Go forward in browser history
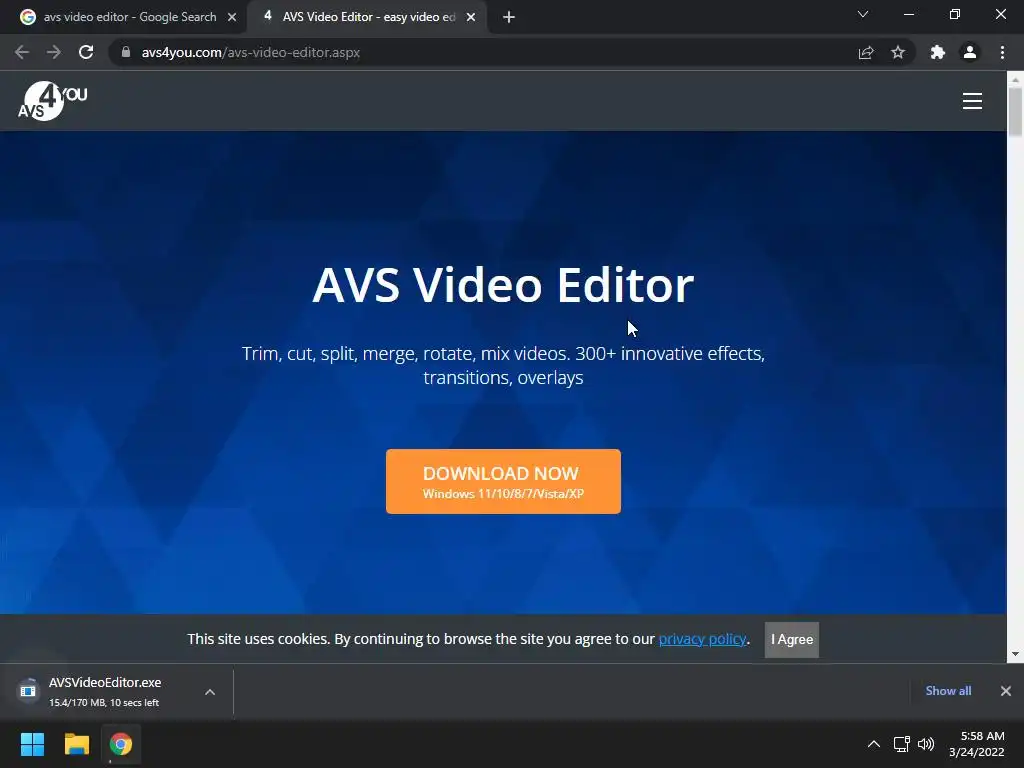Screen dimensions: 1024x768 [54, 52]
